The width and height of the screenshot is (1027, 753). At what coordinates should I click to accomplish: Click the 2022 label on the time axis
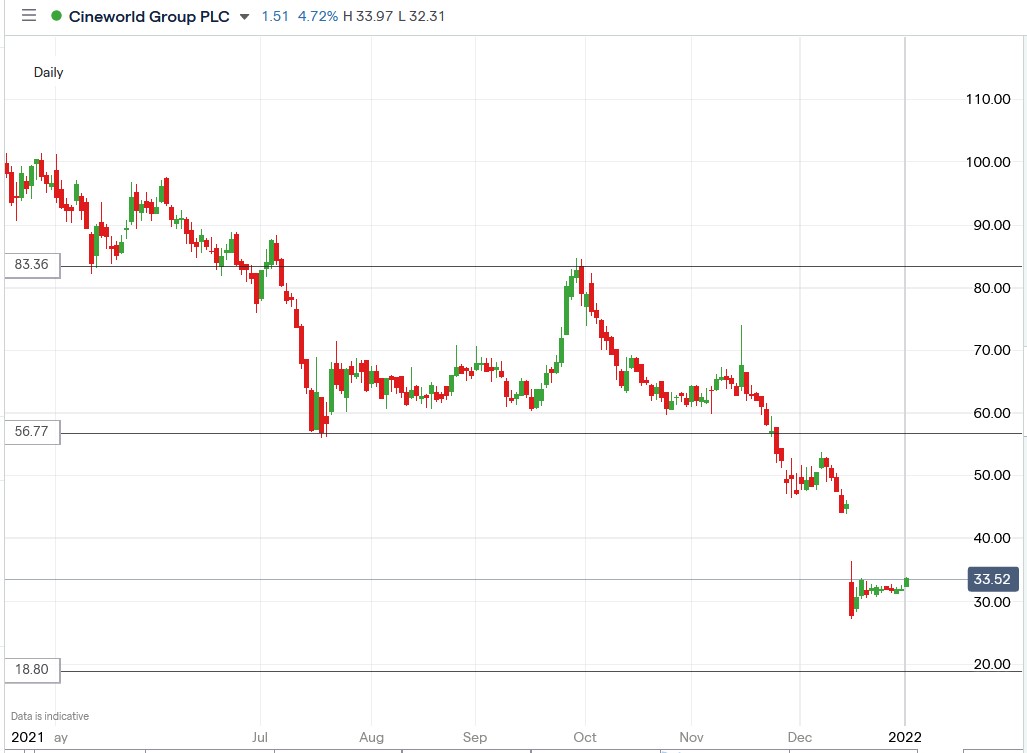click(x=903, y=737)
